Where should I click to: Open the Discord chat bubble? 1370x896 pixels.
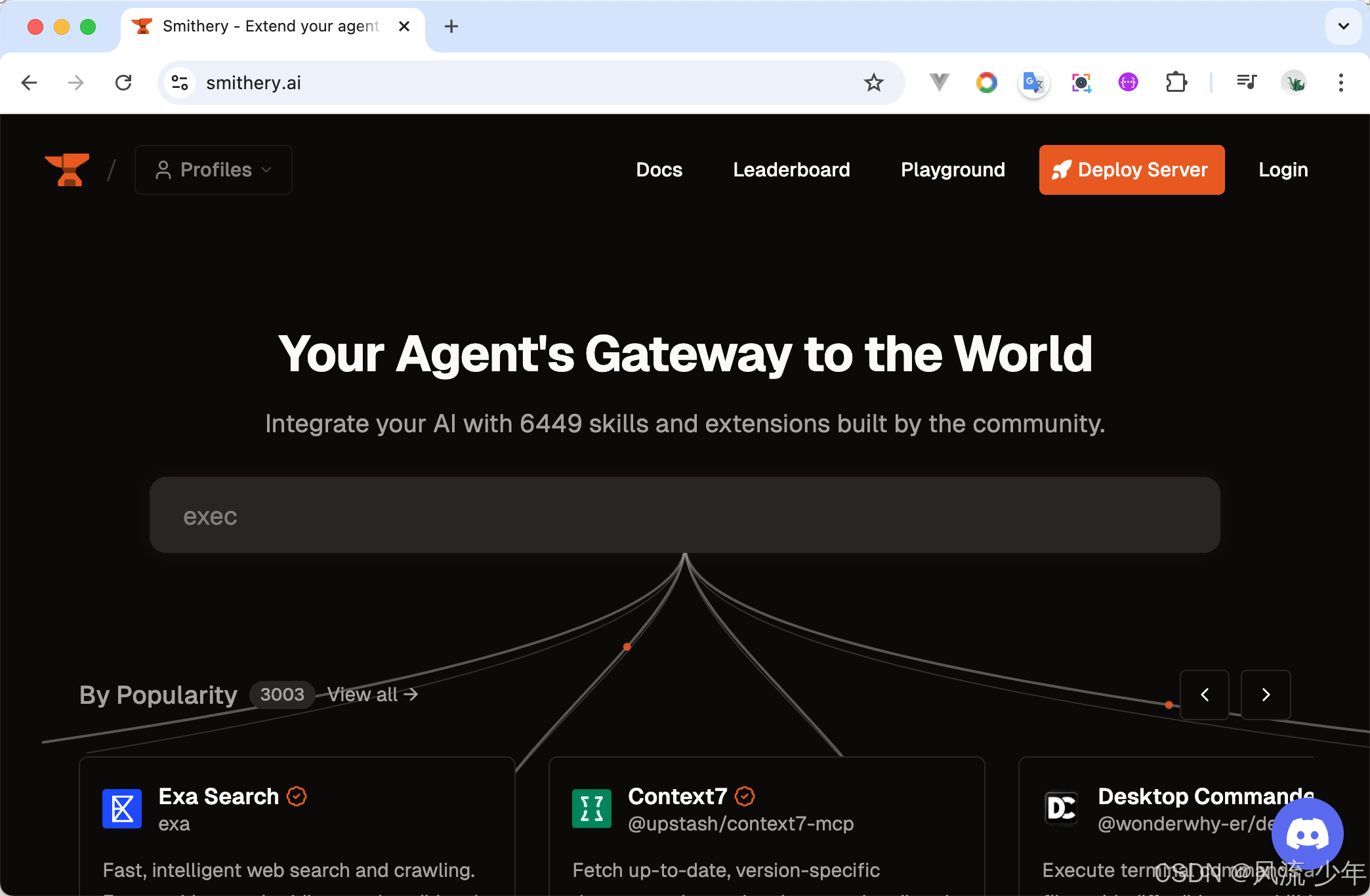click(x=1307, y=834)
